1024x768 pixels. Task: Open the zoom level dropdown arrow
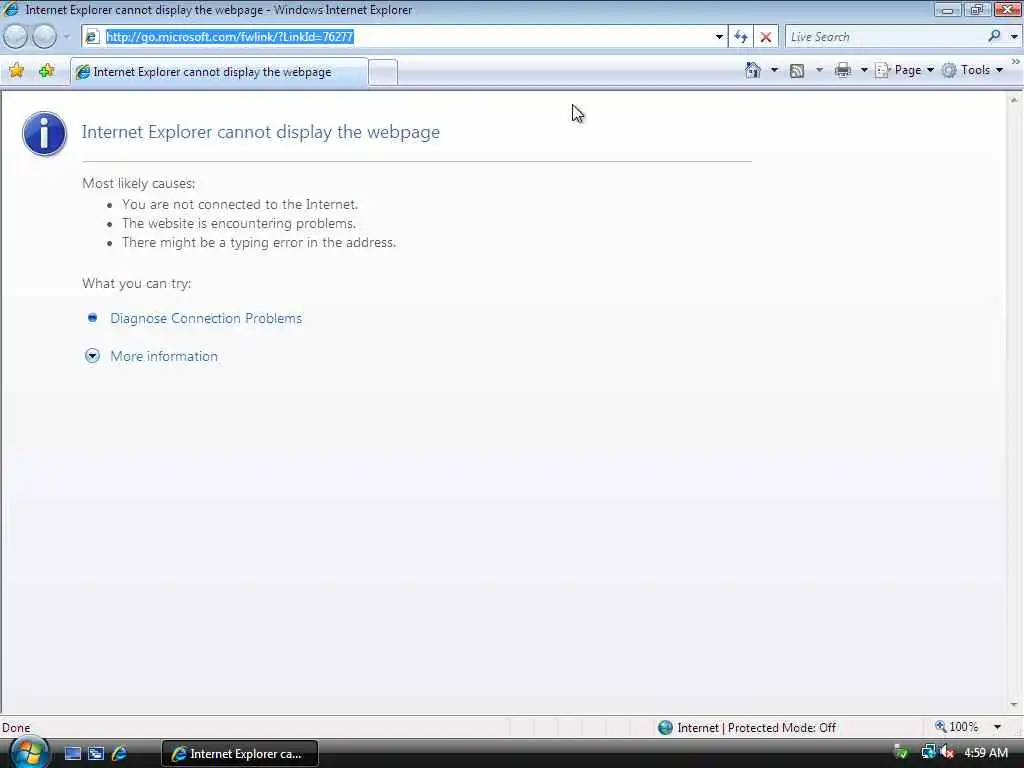coord(997,727)
